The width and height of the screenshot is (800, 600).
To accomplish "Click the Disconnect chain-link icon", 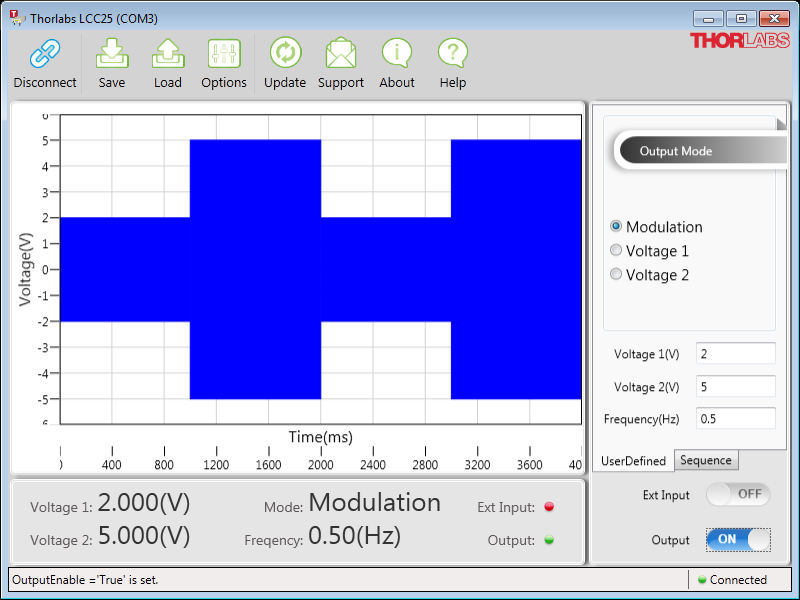I will (45, 54).
